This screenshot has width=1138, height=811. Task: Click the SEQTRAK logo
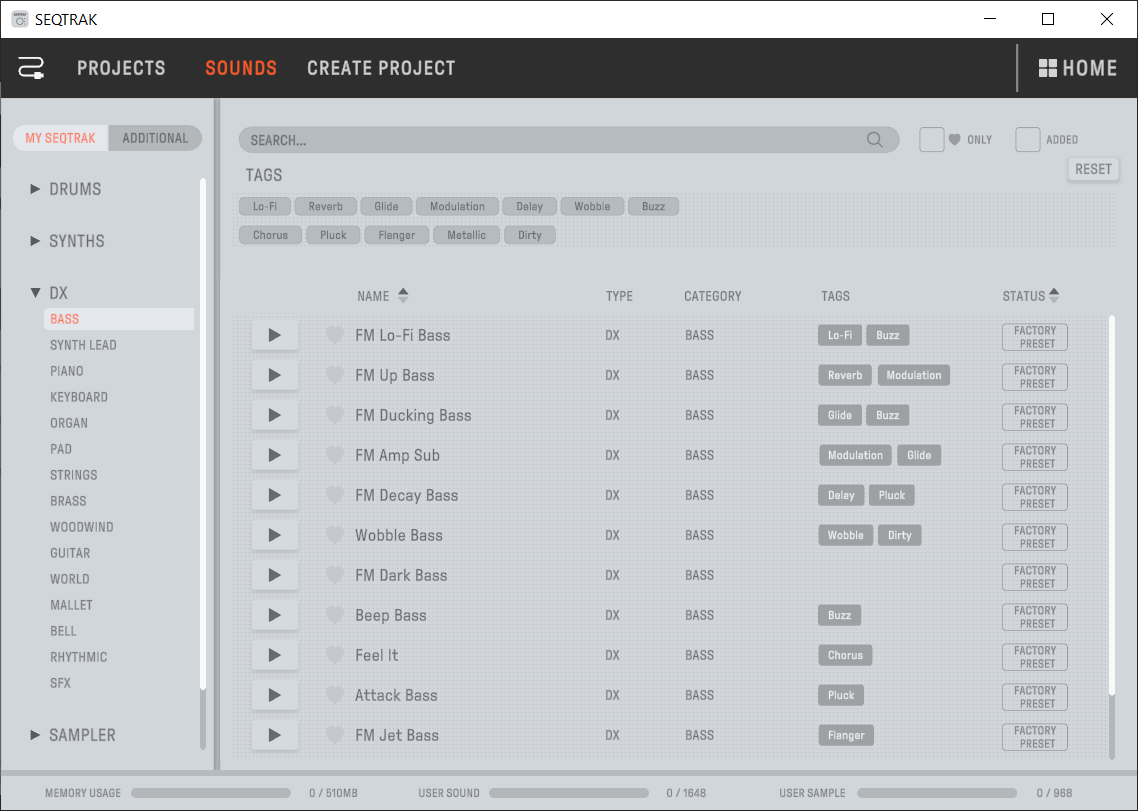(30, 68)
